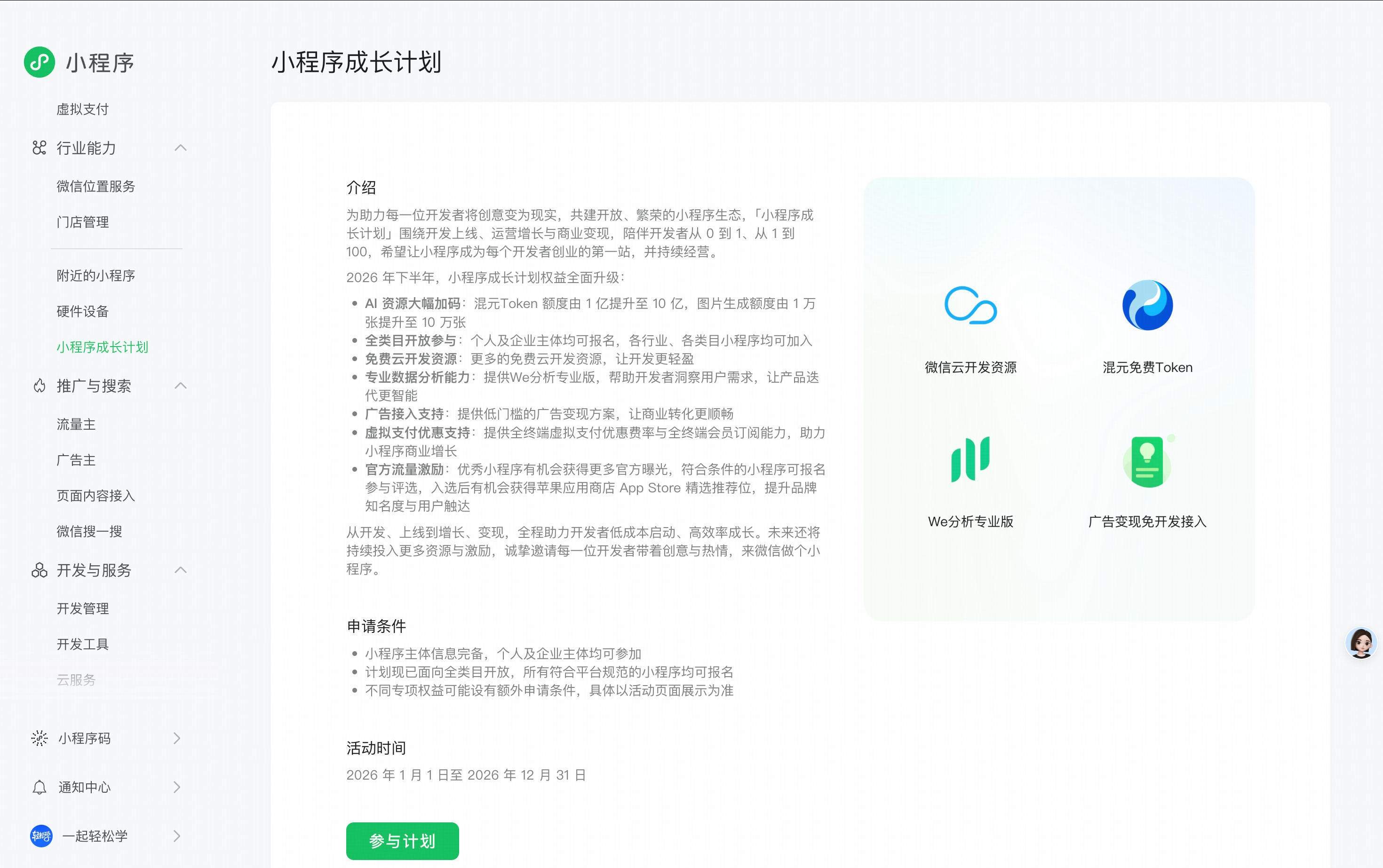Click the We分析专业版 label
The height and width of the screenshot is (868, 1383).
point(970,521)
